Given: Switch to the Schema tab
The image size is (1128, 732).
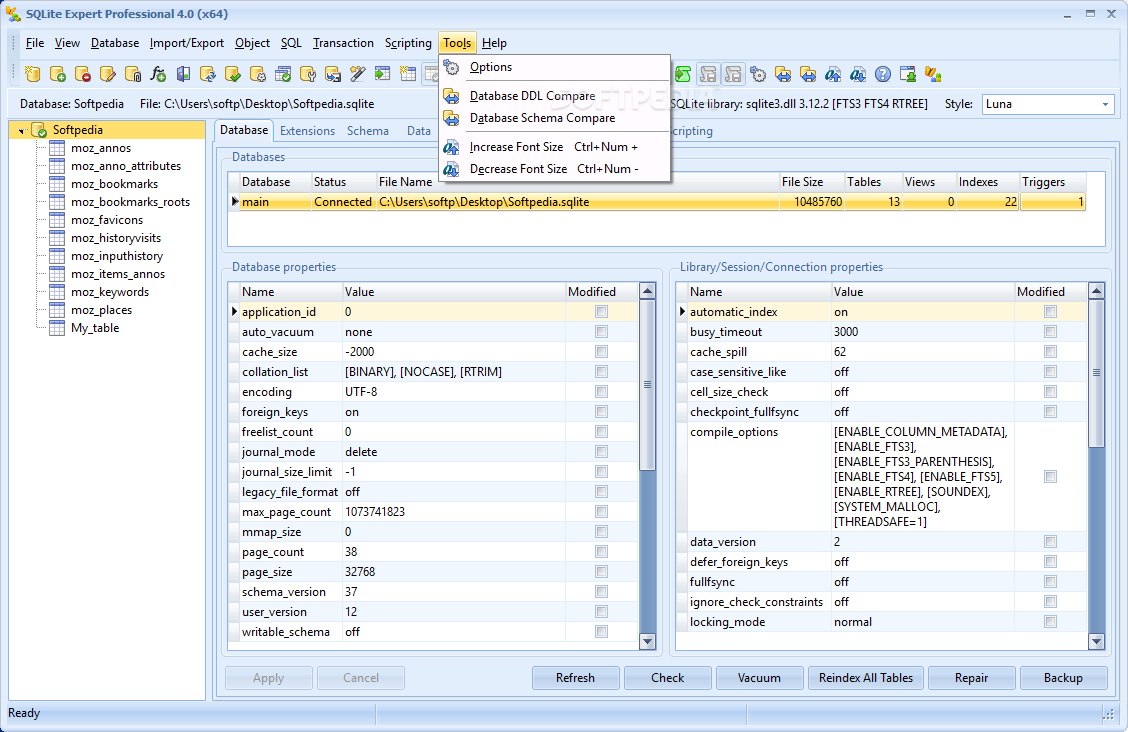Looking at the screenshot, I should tap(368, 131).
